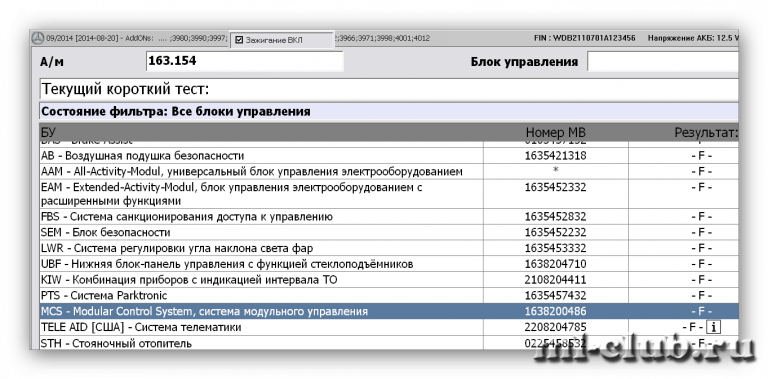768x379 pixels.
Task: Click the - F - result for PTS row
Action: pyautogui.click(x=702, y=295)
